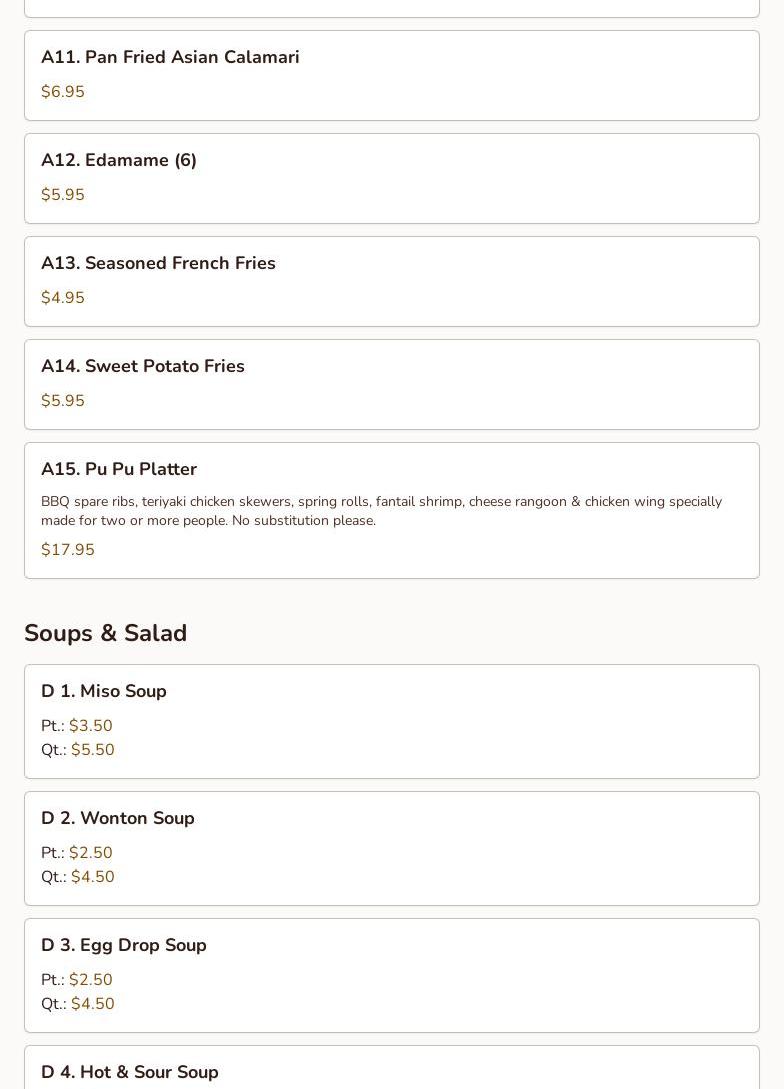The height and width of the screenshot is (1089, 784).
Task: Pick Wonton Soup Pt. $2.50 option
Action: pyautogui.click(x=76, y=852)
